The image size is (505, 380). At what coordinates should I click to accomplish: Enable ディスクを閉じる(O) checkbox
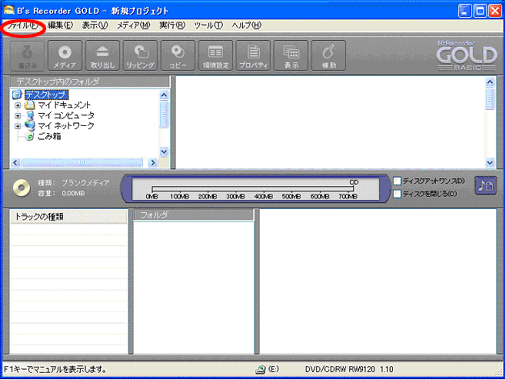(x=397, y=194)
